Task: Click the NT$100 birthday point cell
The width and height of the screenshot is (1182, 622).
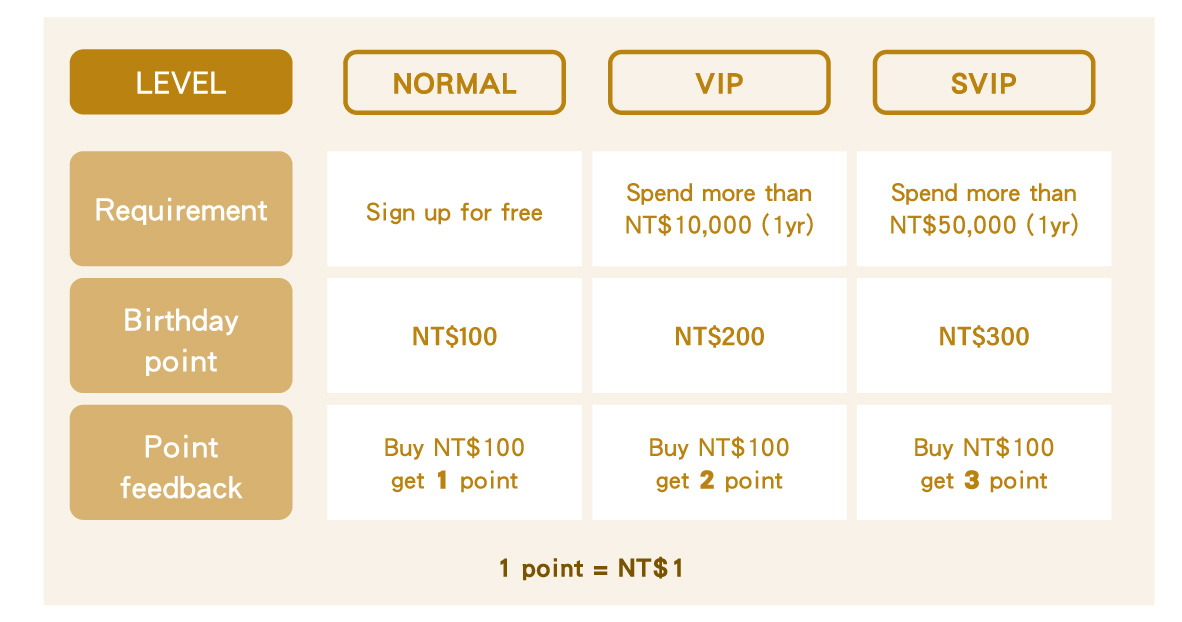Action: (x=454, y=336)
